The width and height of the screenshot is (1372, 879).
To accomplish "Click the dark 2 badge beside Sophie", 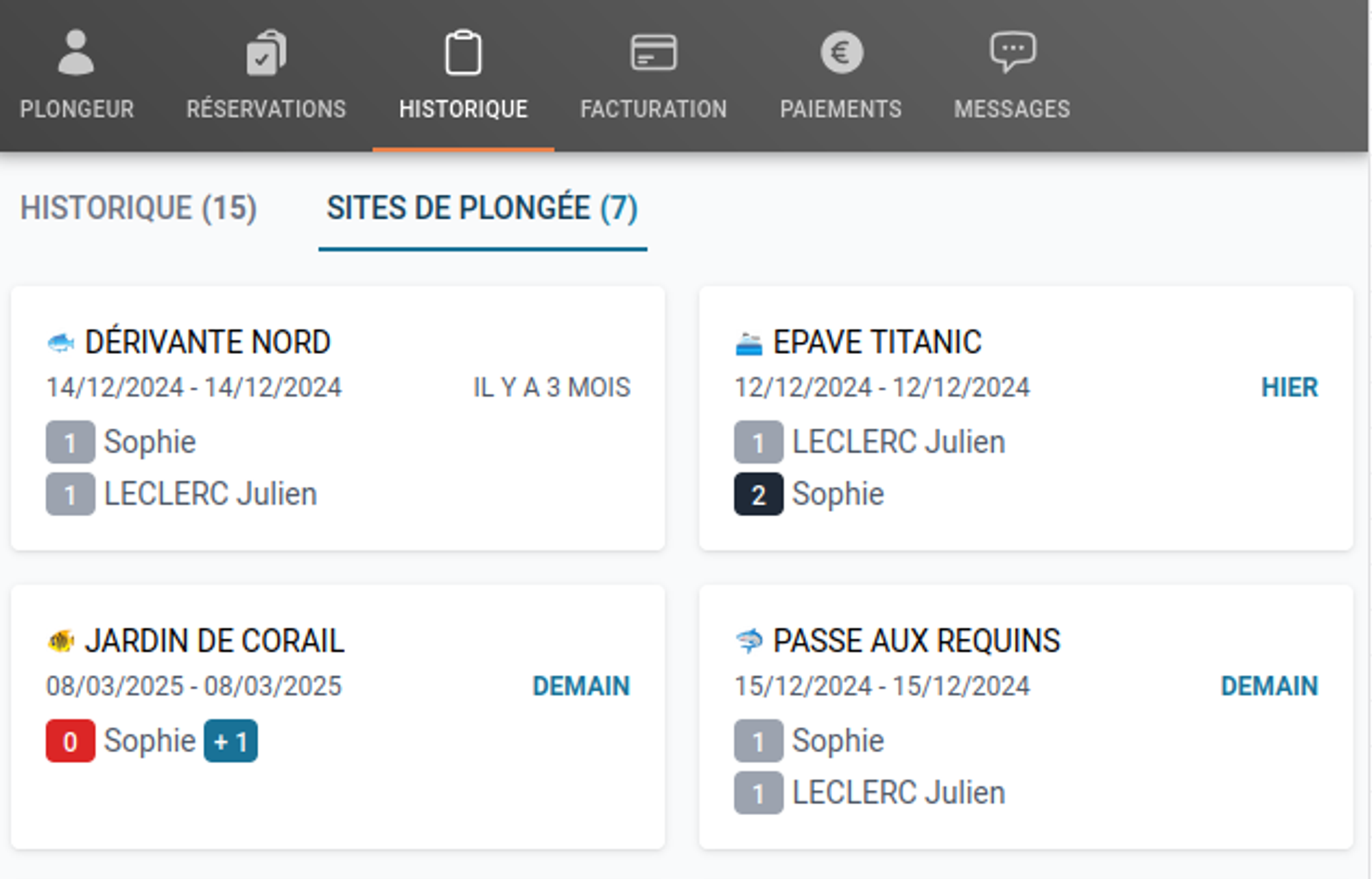I will [x=758, y=495].
